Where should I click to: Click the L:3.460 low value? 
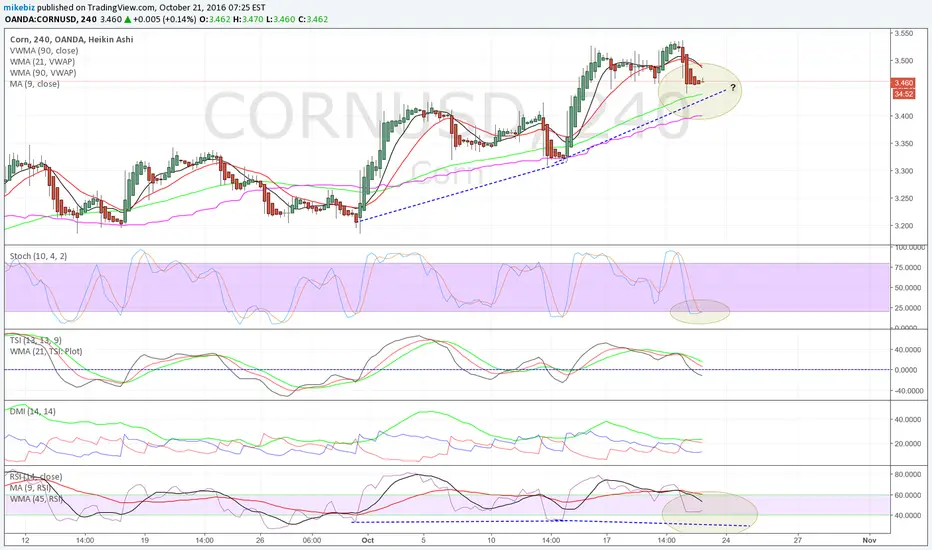pyautogui.click(x=280, y=19)
